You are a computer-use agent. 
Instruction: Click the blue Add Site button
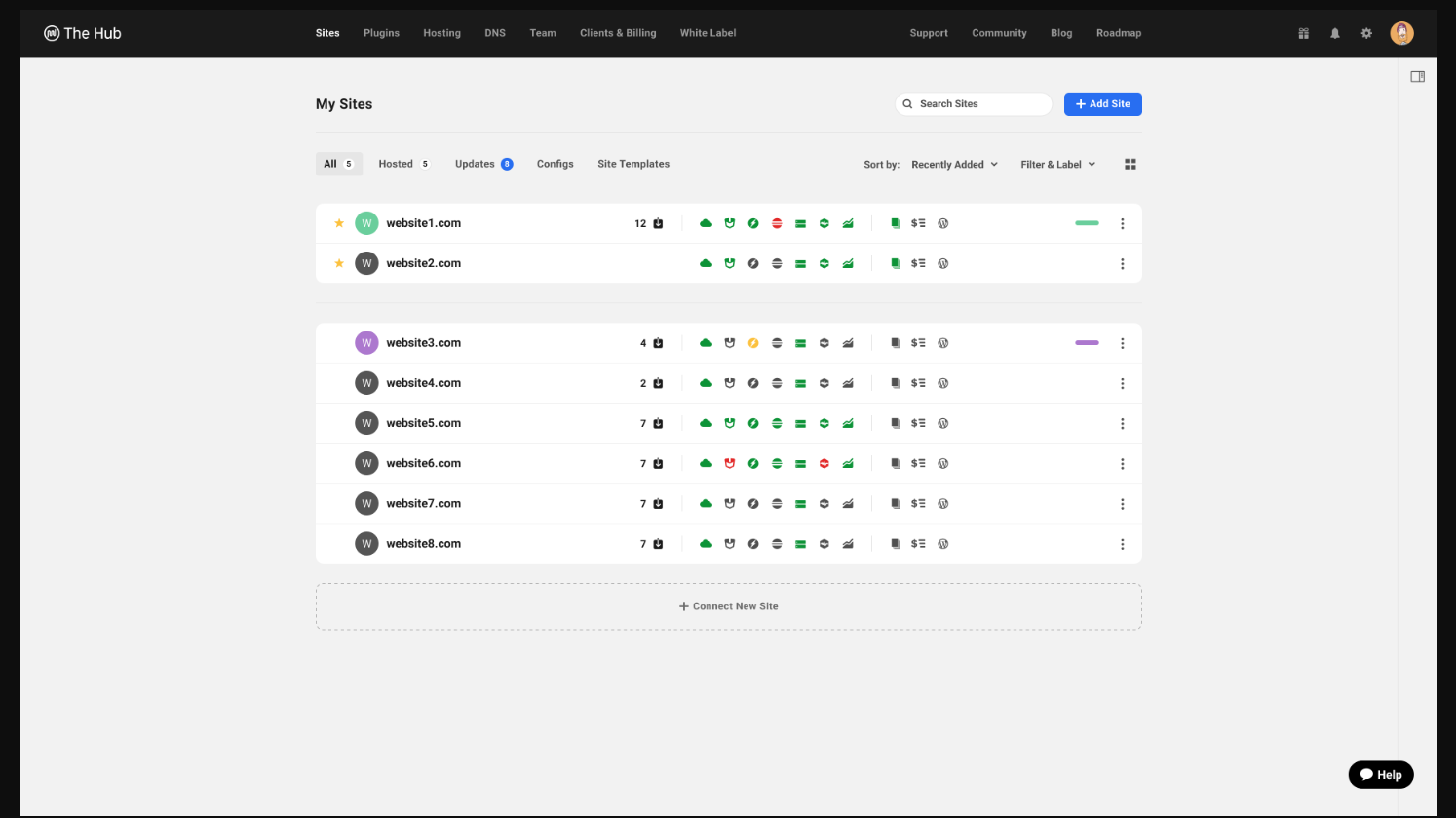[1102, 104]
